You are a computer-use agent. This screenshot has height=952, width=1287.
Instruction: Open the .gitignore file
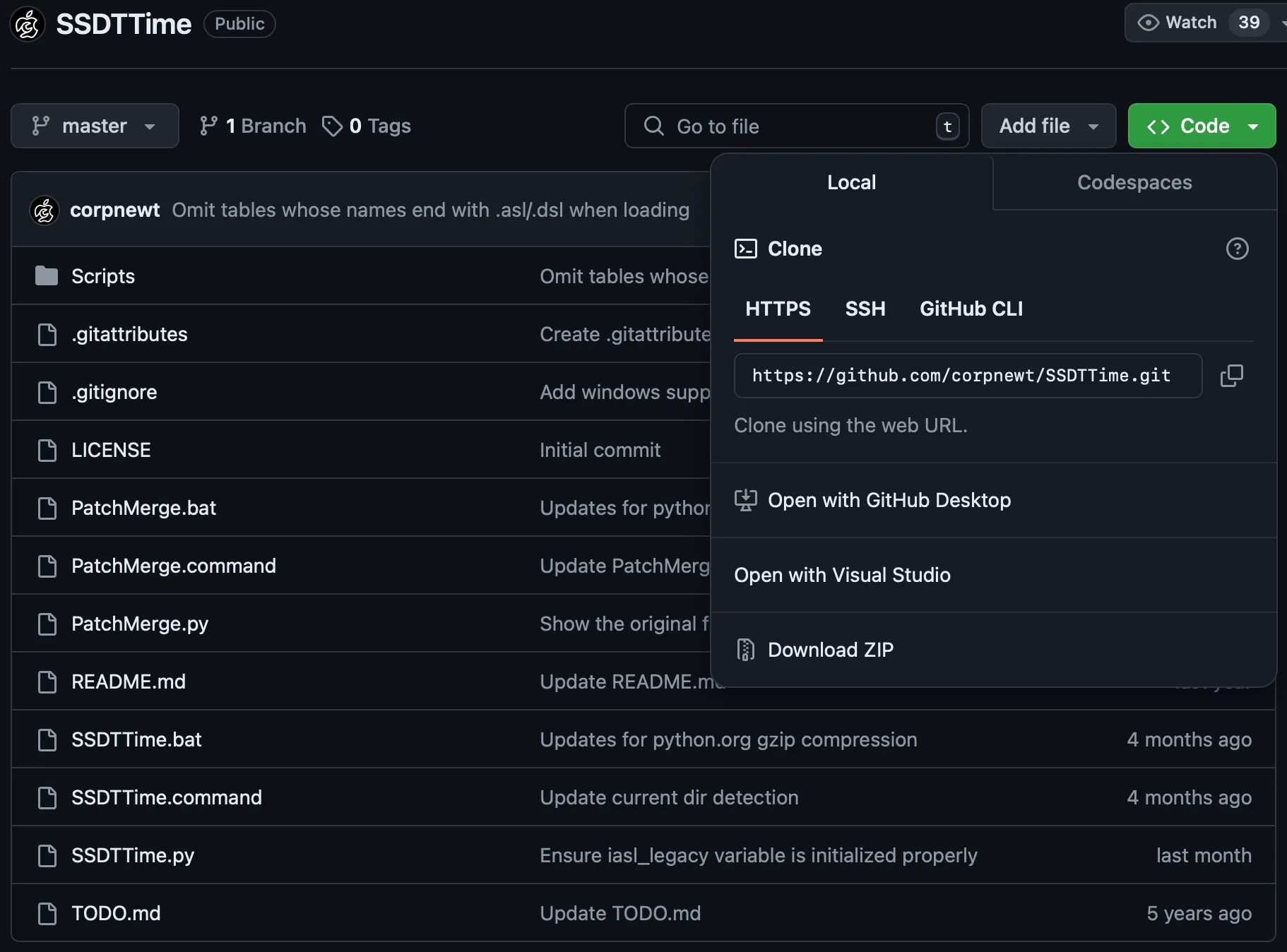coord(114,392)
